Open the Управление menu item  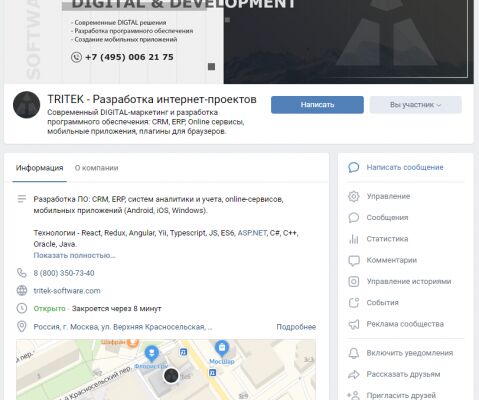tap(388, 196)
